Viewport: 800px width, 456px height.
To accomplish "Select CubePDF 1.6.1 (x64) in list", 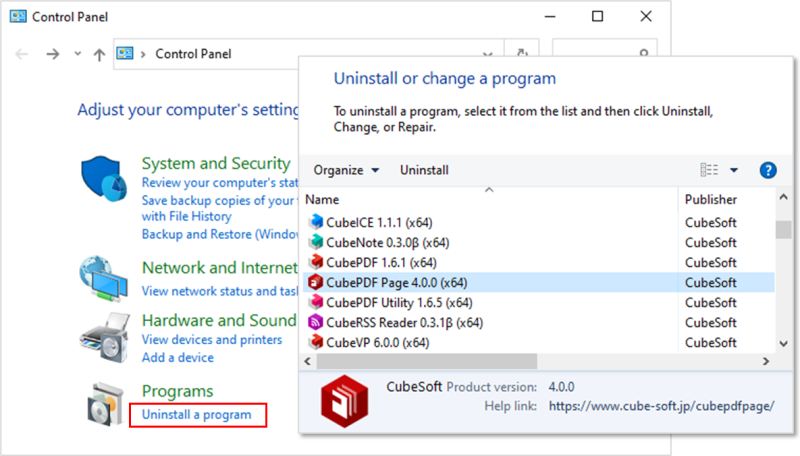I will [381, 262].
